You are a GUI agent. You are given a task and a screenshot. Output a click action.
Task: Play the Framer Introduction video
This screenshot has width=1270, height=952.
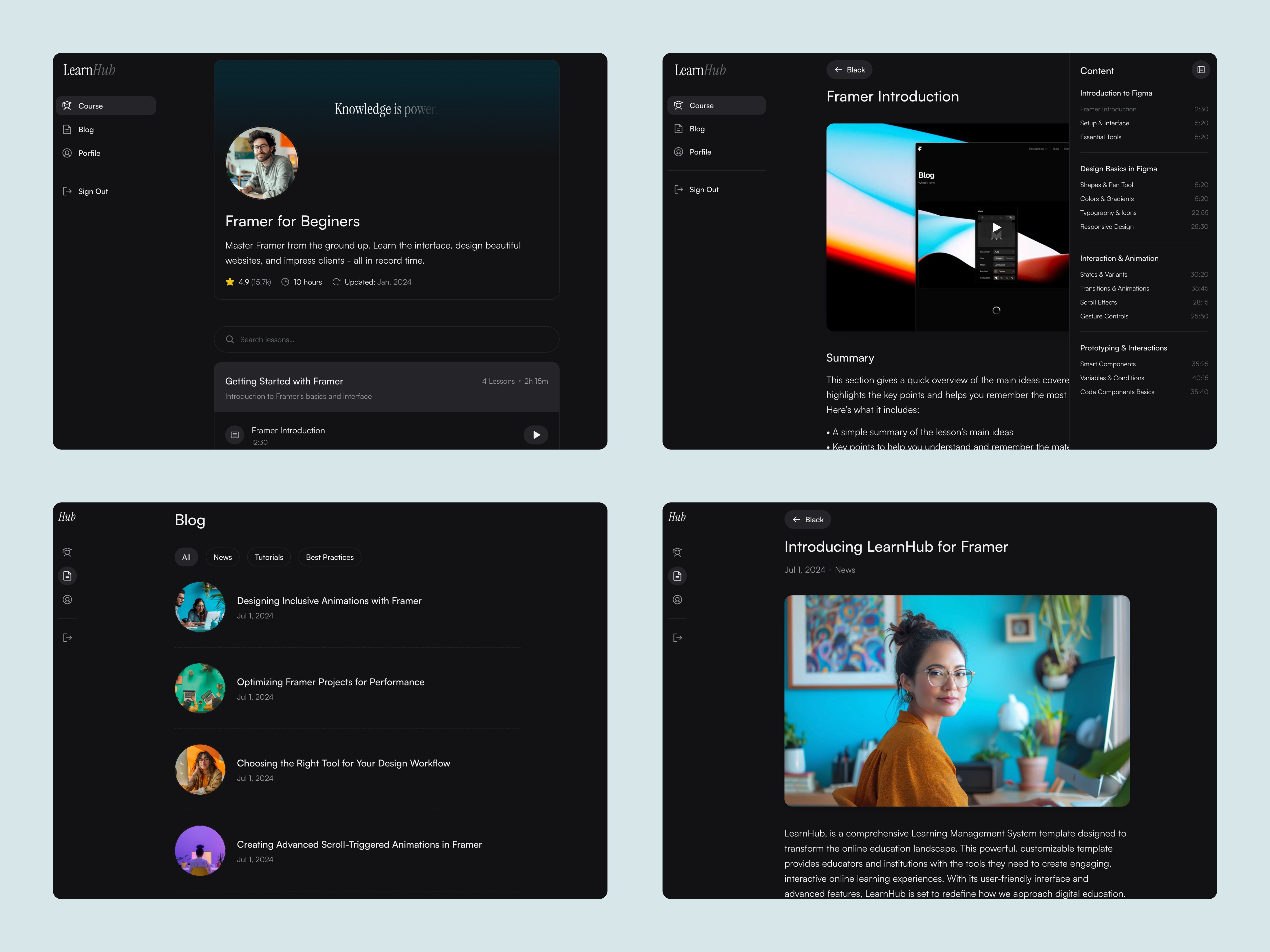point(997,228)
